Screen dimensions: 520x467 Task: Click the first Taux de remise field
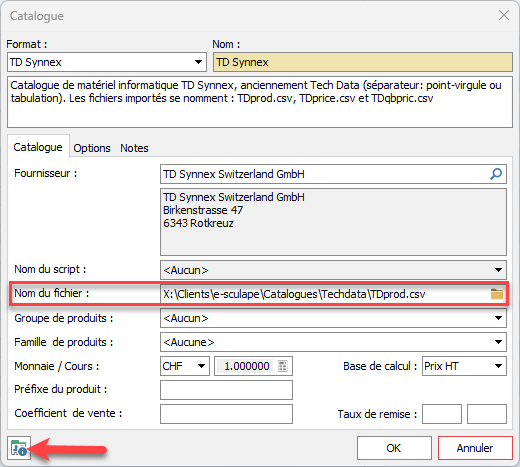coord(442,414)
